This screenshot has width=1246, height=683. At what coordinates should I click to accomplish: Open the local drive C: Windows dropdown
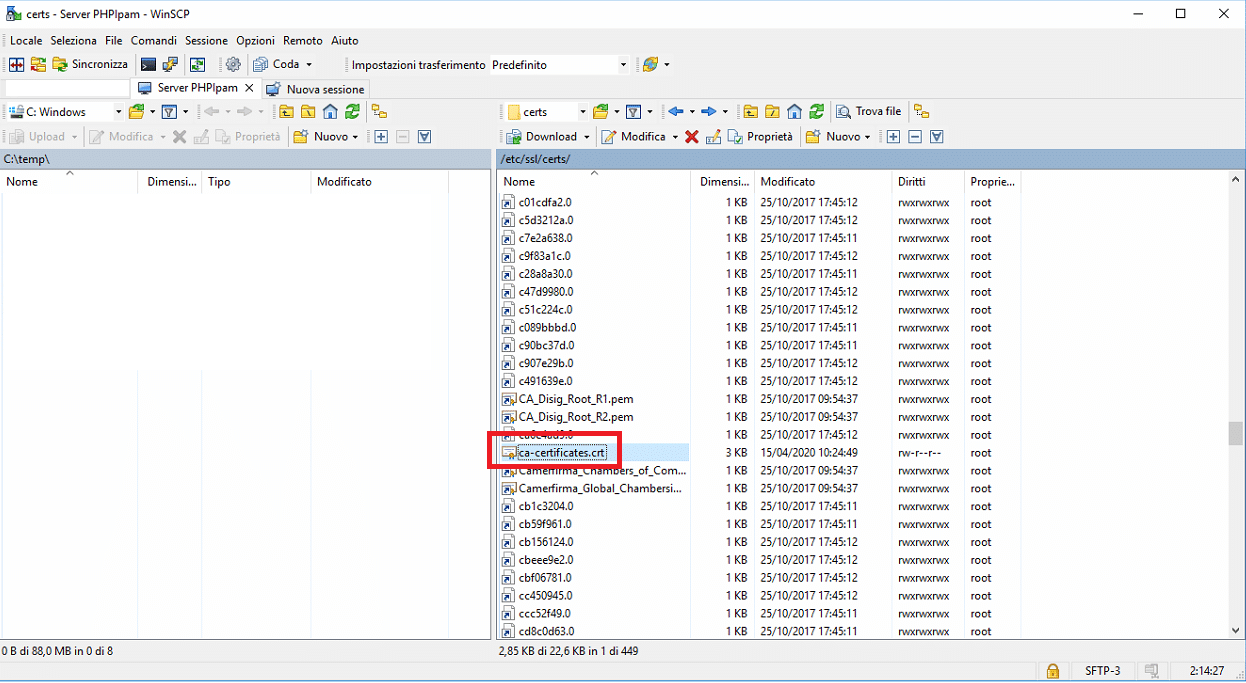[x=118, y=112]
